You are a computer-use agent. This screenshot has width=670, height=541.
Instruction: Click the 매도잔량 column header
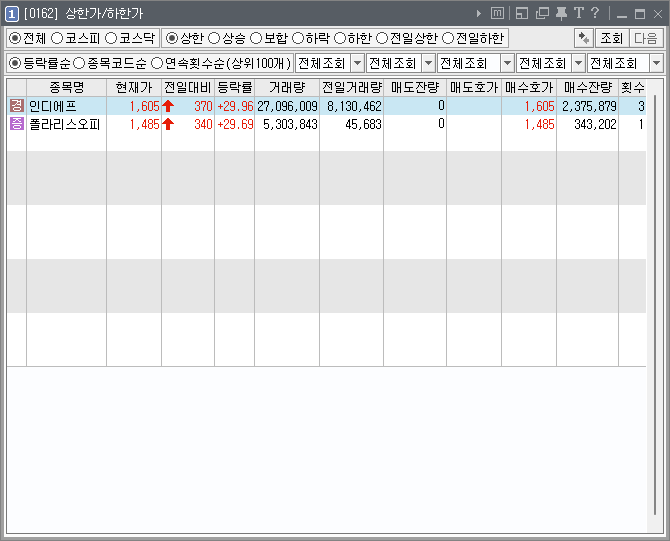pyautogui.click(x=415, y=88)
